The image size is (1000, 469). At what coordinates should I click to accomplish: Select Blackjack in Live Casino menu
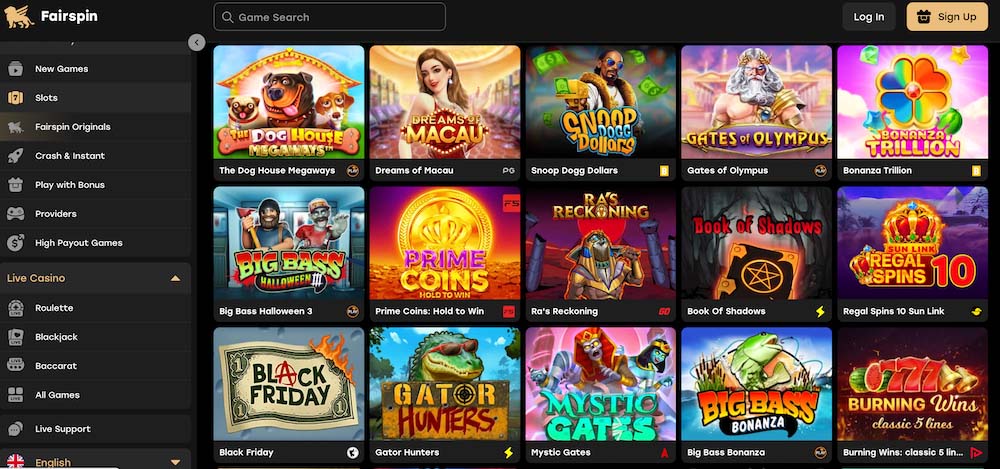(96, 337)
